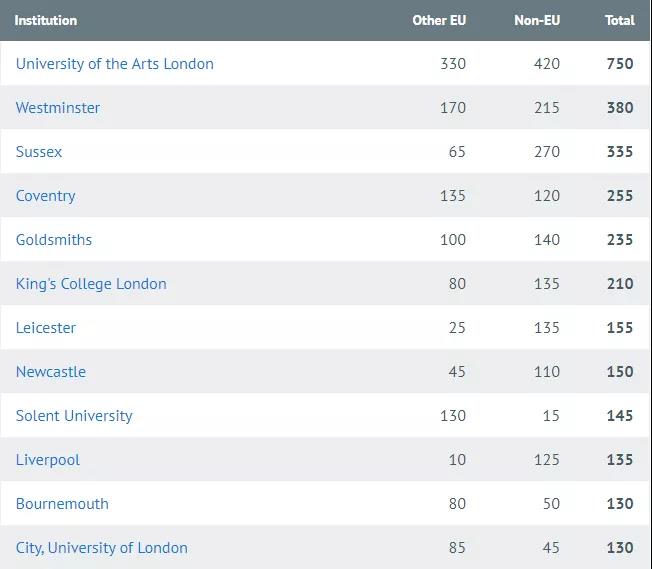652x569 pixels.
Task: Select the 750 total for Arts London
Action: coord(620,64)
